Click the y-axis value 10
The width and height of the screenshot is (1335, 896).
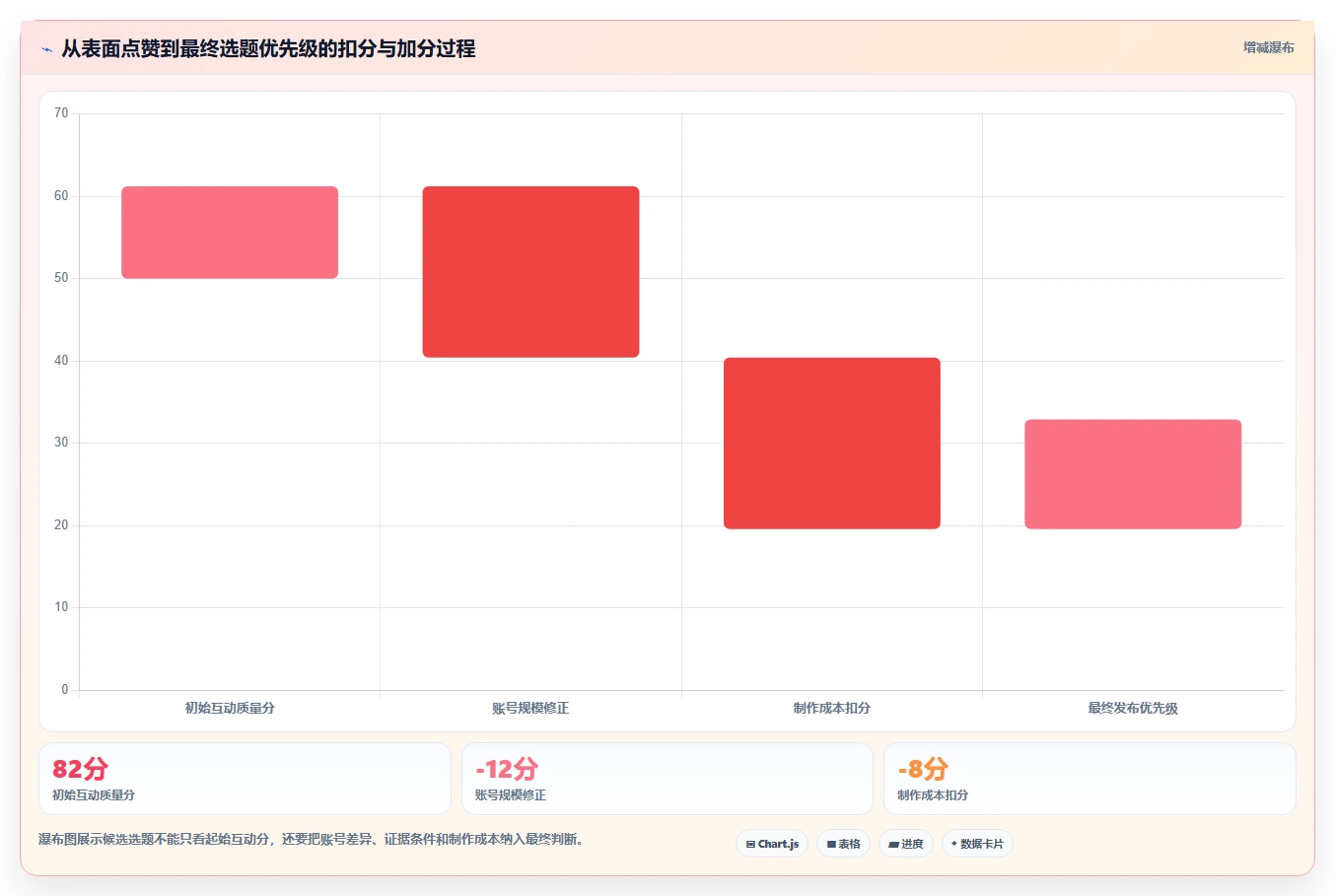click(61, 607)
